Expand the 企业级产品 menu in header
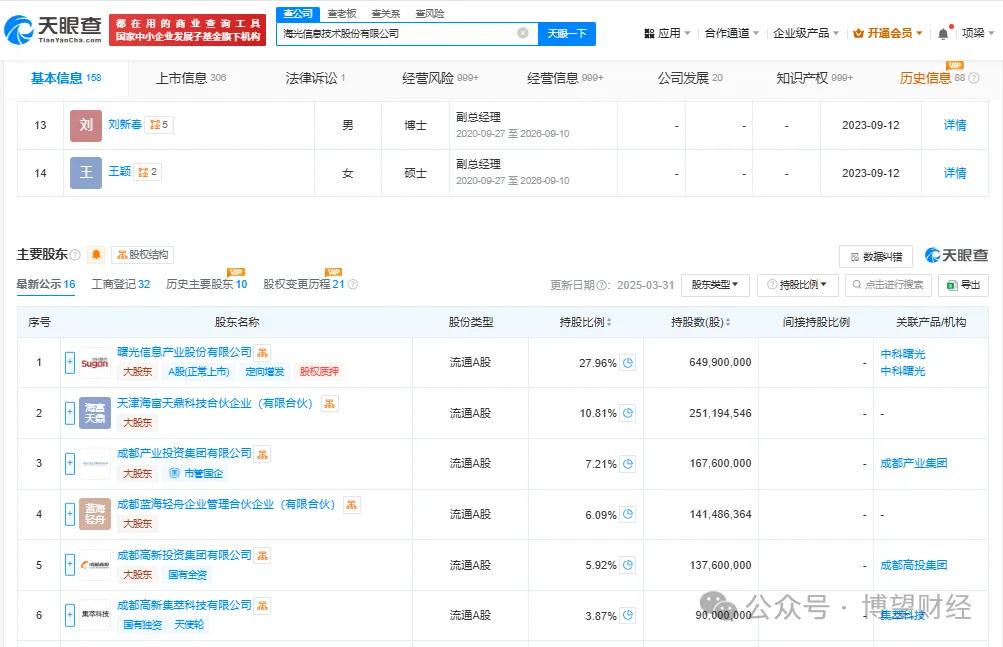 pyautogui.click(x=806, y=33)
